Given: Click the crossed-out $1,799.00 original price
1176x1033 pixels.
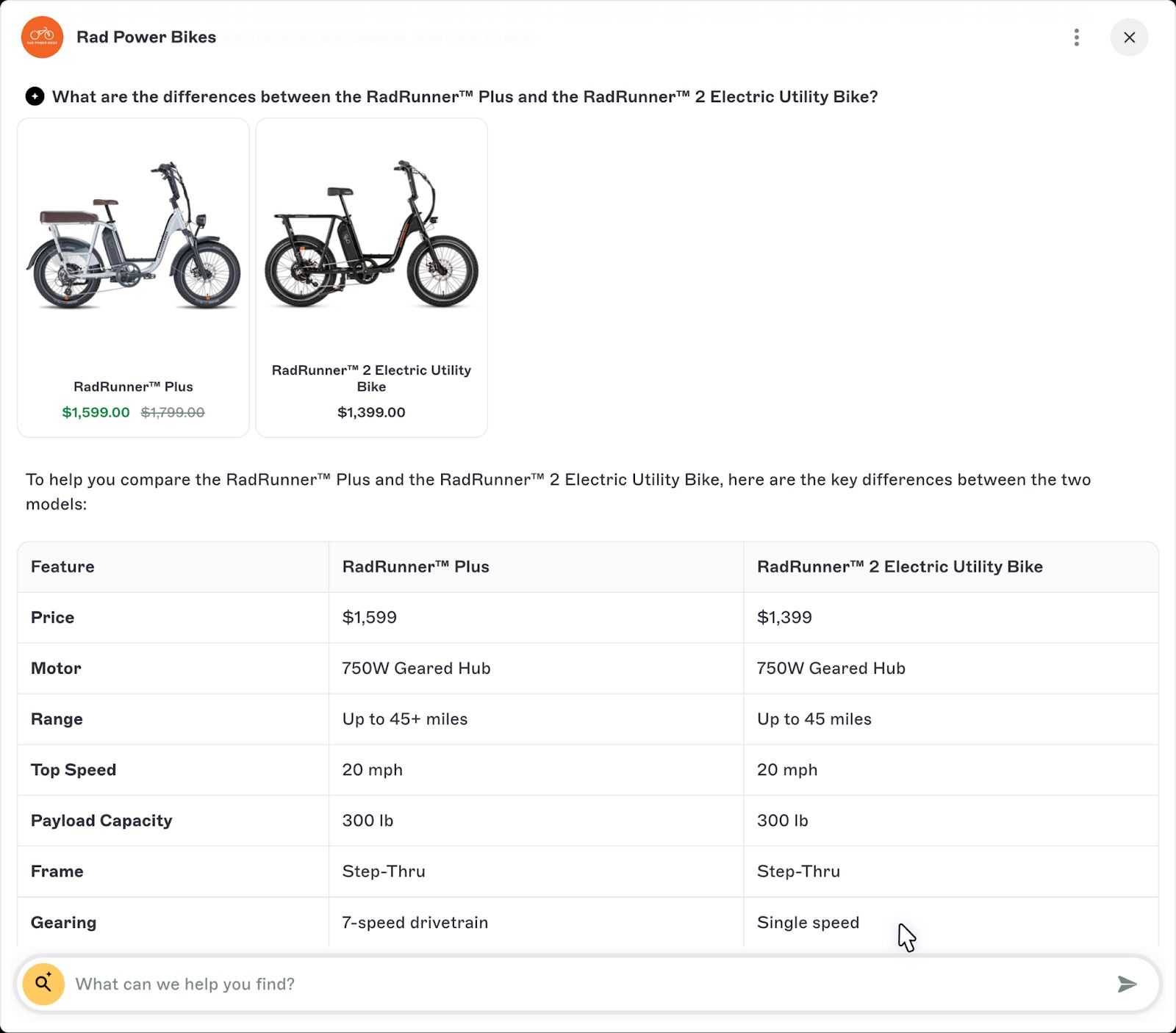Looking at the screenshot, I should point(173,412).
